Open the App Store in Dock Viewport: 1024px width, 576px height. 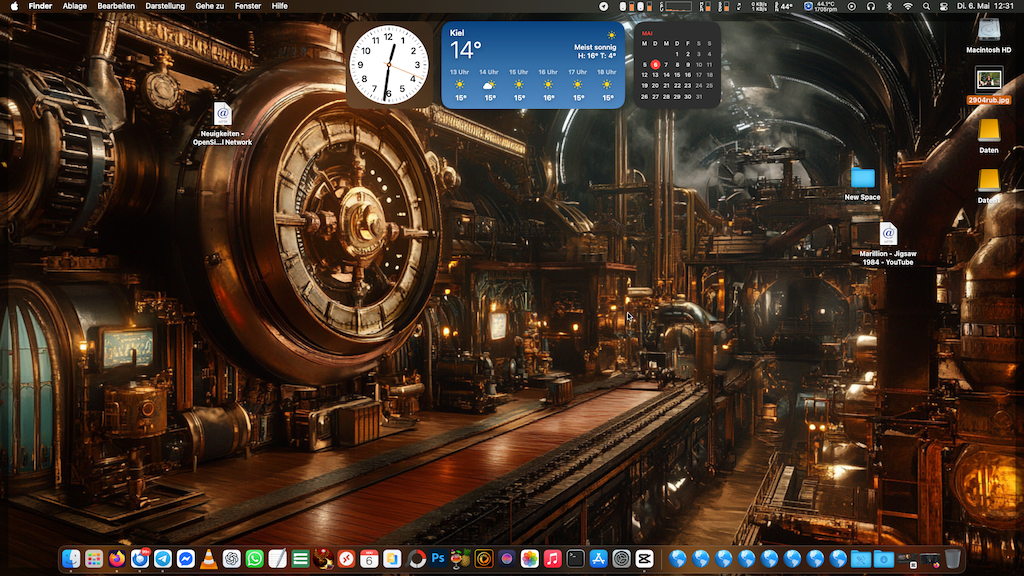pyautogui.click(x=599, y=559)
